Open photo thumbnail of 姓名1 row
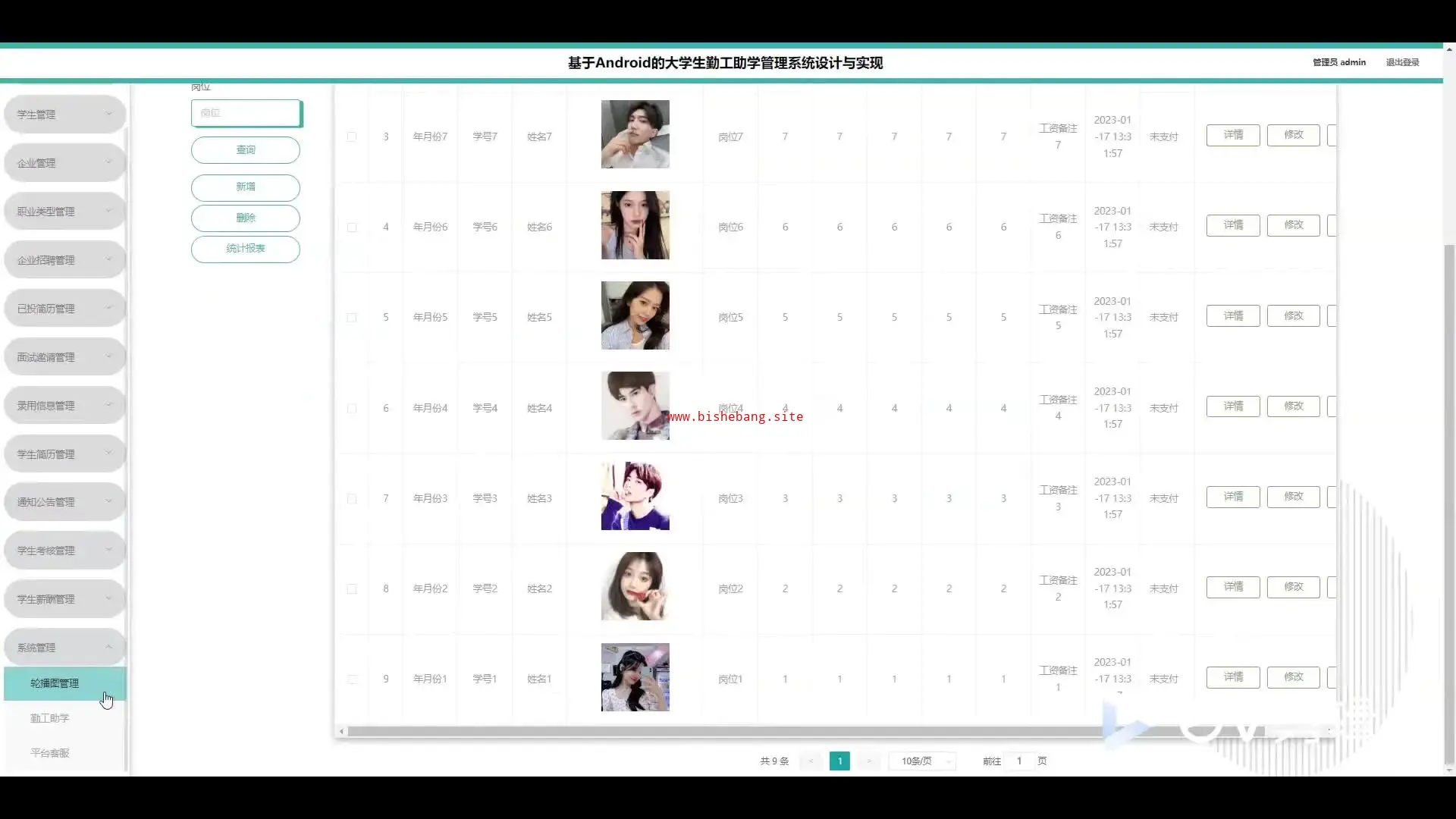The width and height of the screenshot is (1456, 819). tap(635, 677)
